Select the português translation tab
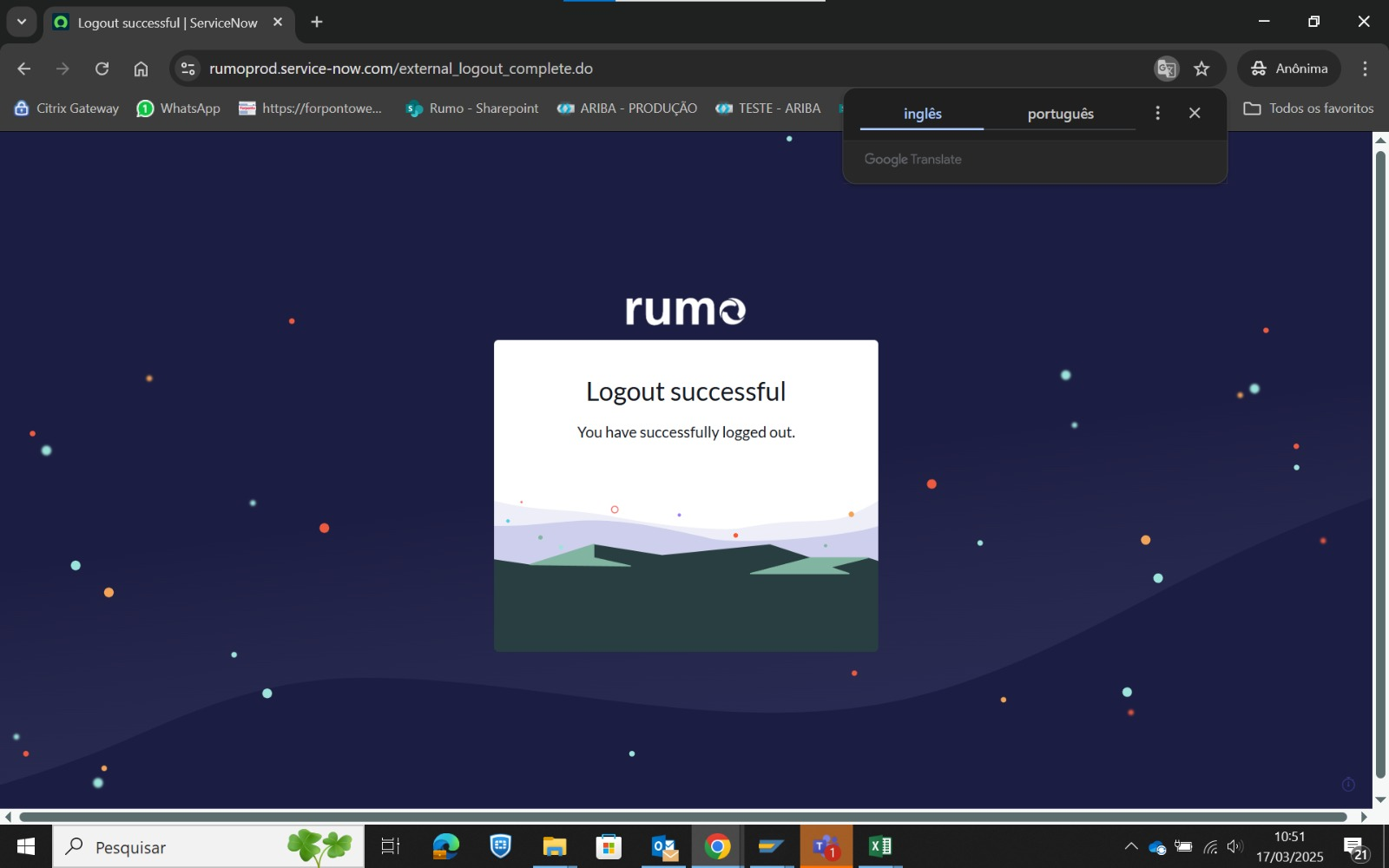Viewport: 1389px width, 868px height. click(1060, 114)
